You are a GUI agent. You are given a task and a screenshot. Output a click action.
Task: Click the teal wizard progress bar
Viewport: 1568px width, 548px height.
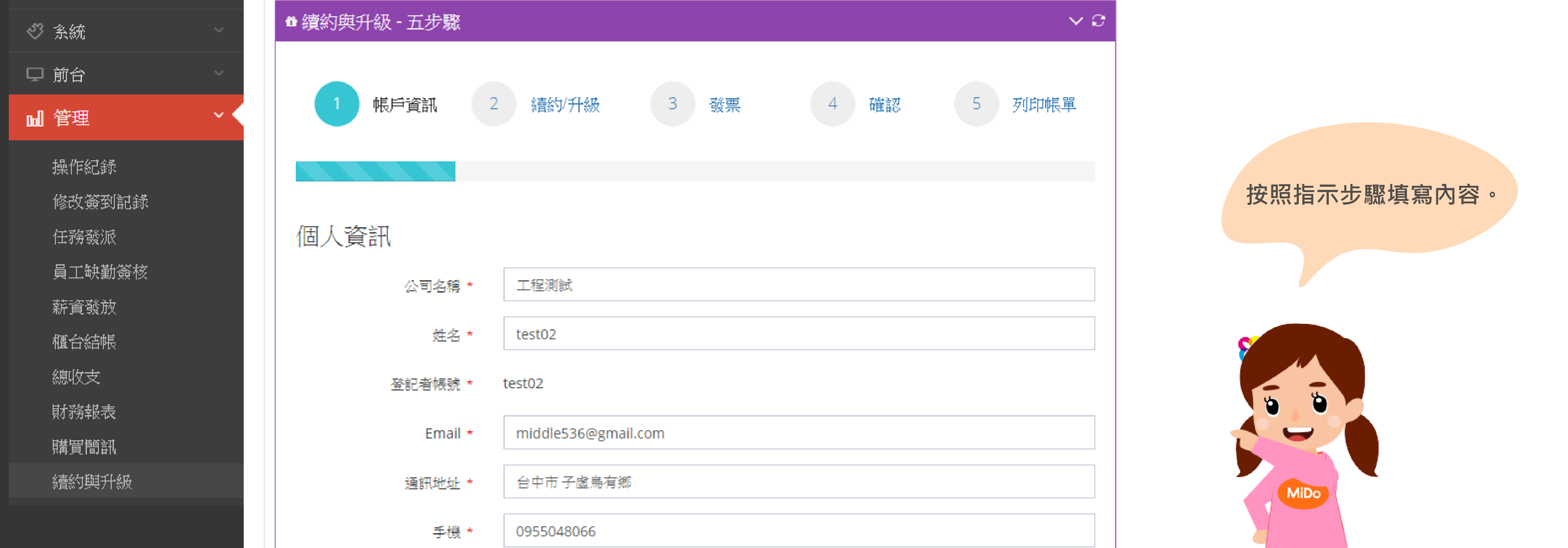tap(375, 172)
